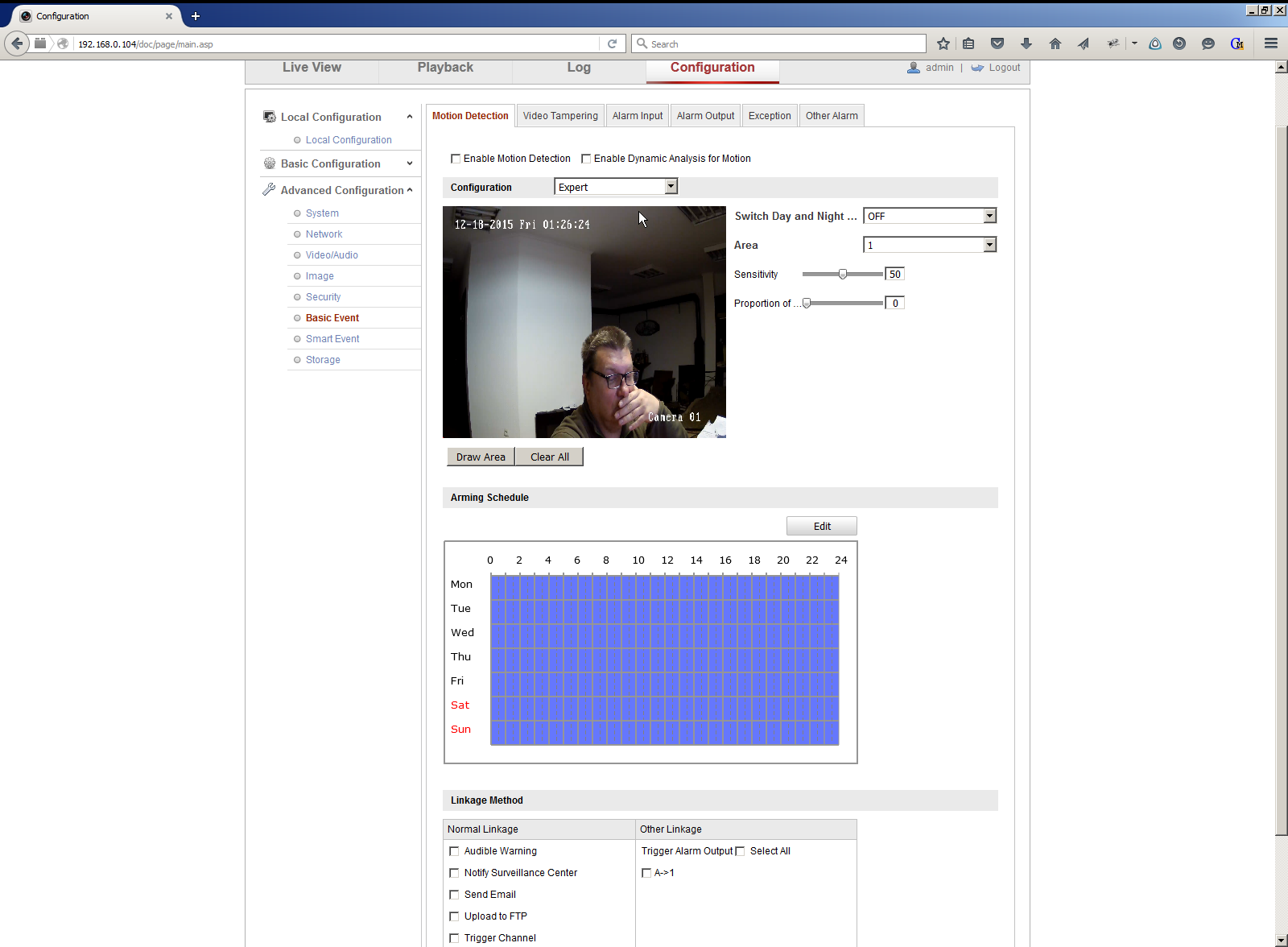Click the browser Search field
The image size is (1288, 947).
778,43
